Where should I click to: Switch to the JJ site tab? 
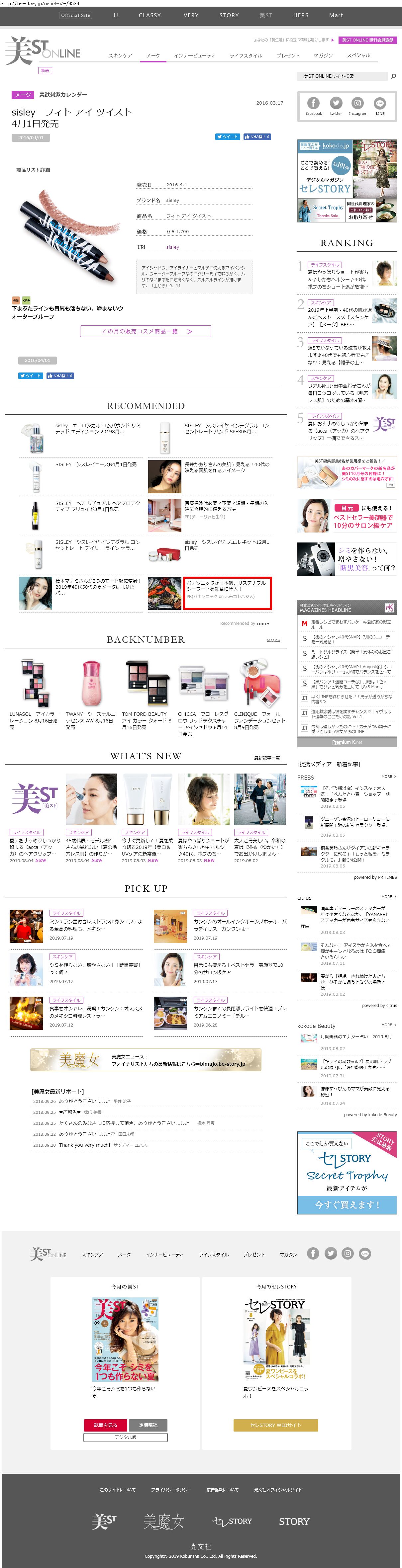pos(115,15)
